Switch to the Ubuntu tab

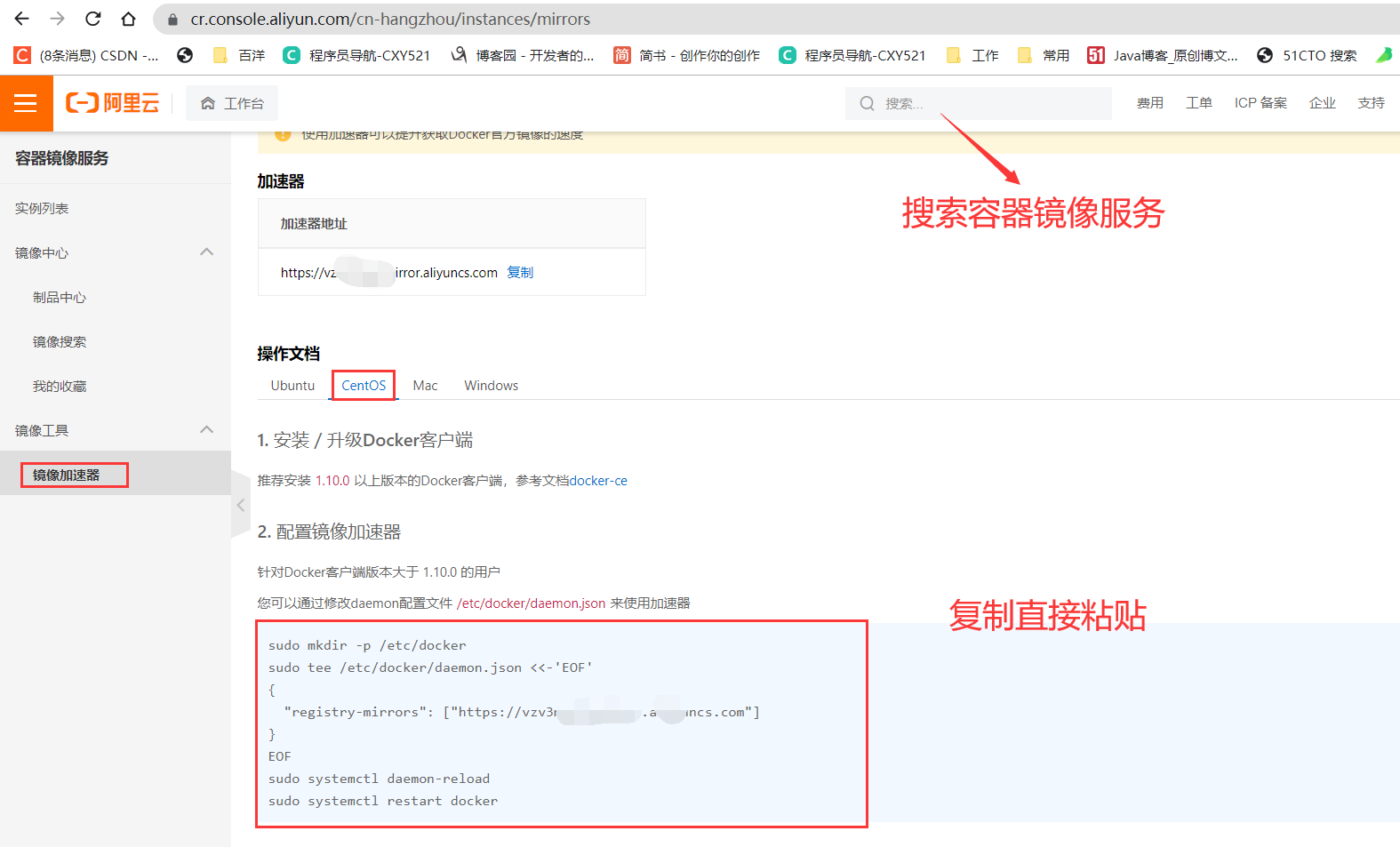292,385
